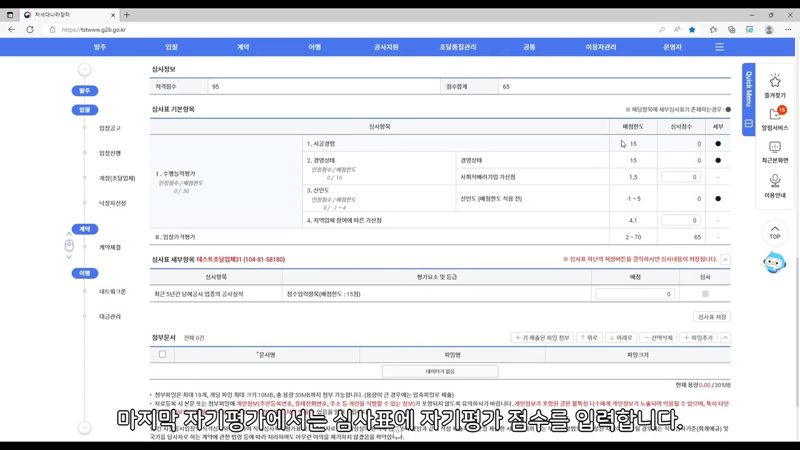Select 낙찰자선정 in left sidebar
This screenshot has width=800, height=450.
coord(112,203)
